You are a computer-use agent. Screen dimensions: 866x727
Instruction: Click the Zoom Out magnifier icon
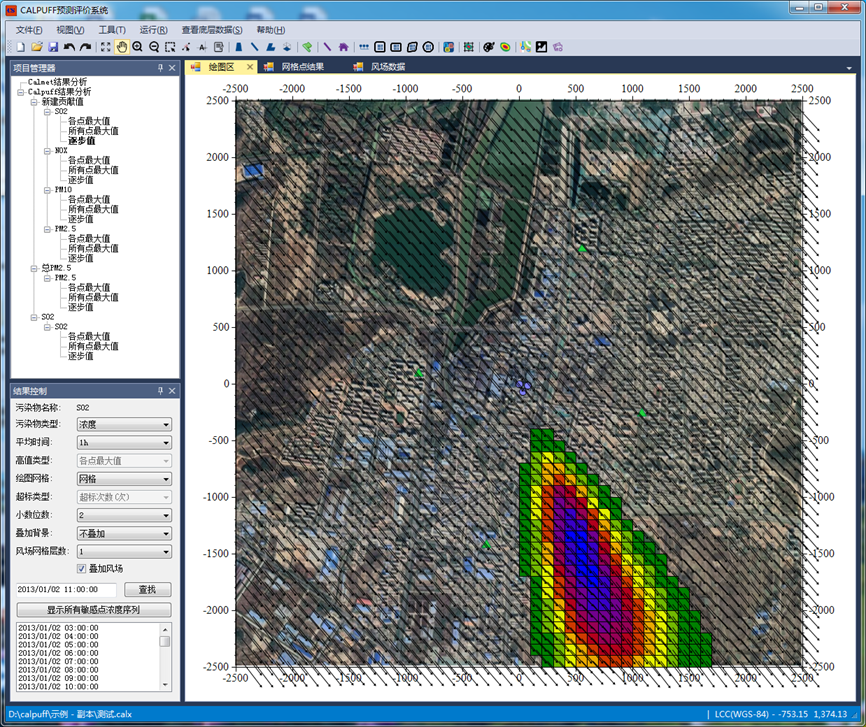154,47
